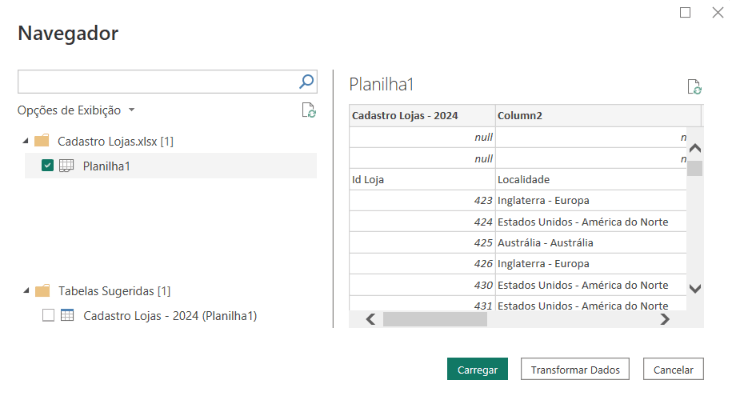Screen dimensions: 730x393
Task: Select the Planilha1 tree item
Action: pos(171,166)
